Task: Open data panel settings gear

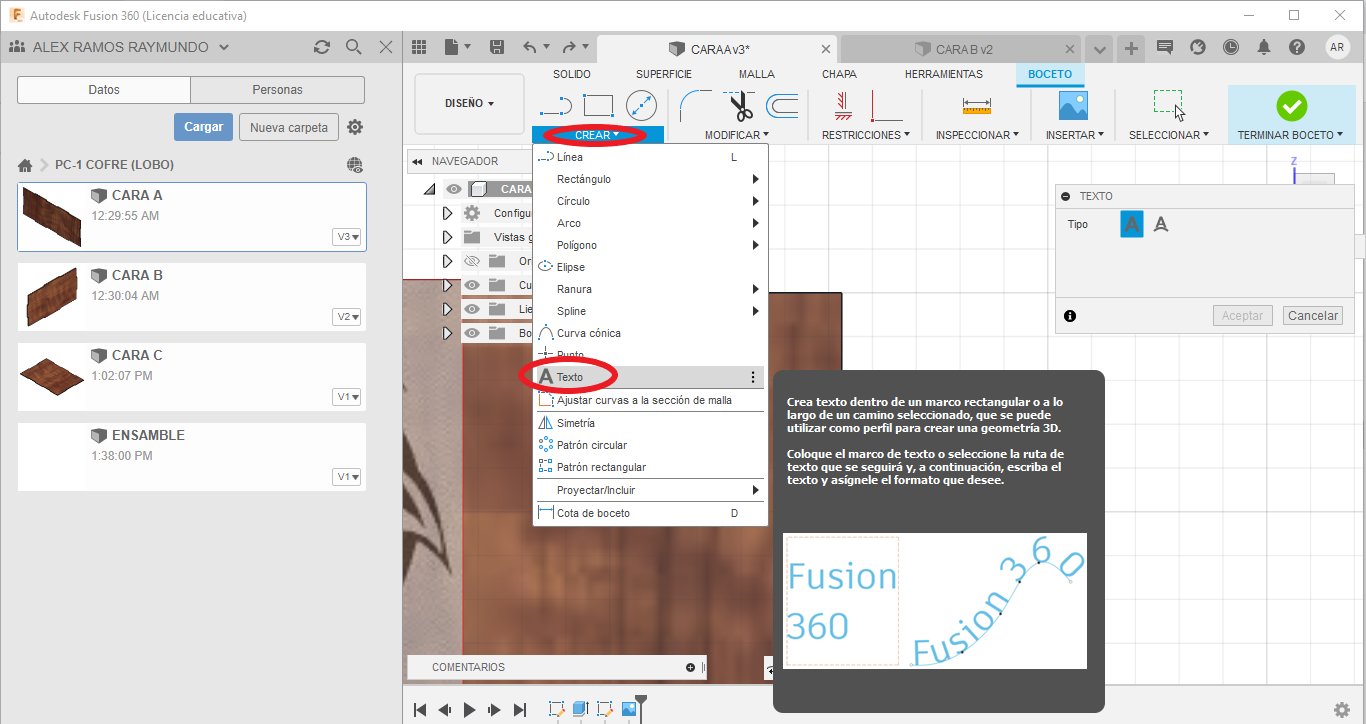Action: [355, 127]
